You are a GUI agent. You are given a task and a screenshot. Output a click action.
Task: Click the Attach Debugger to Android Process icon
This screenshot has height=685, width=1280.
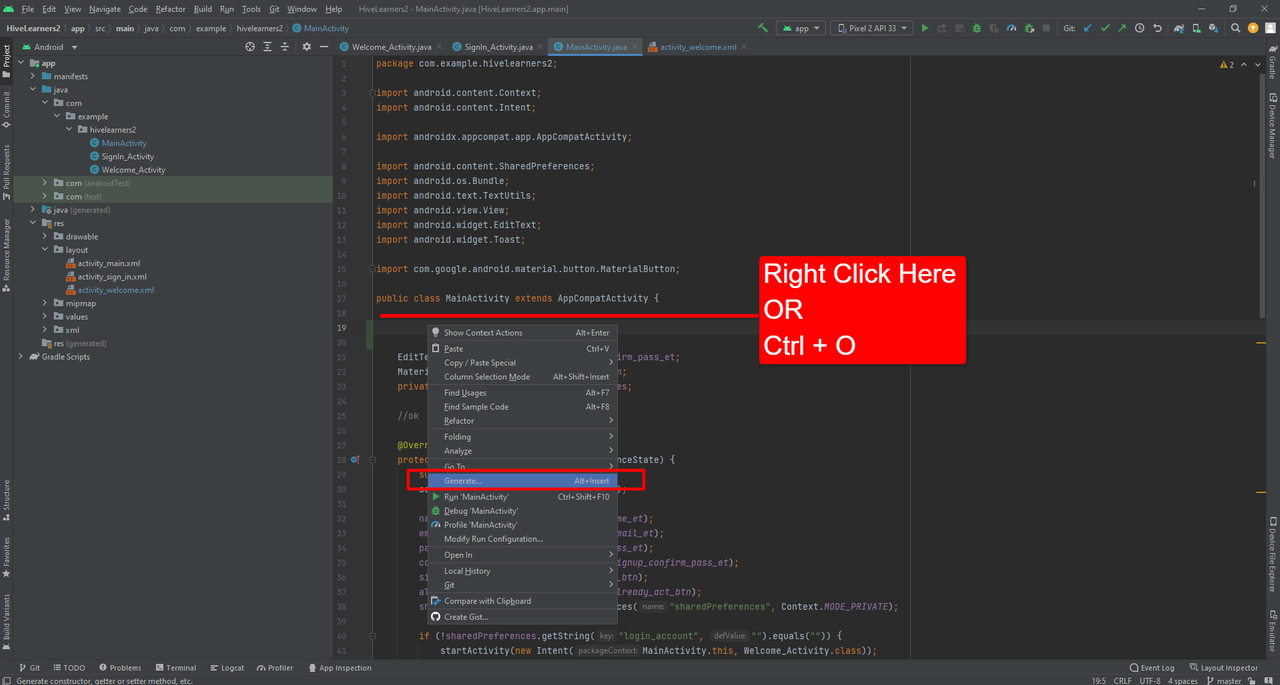1029,28
